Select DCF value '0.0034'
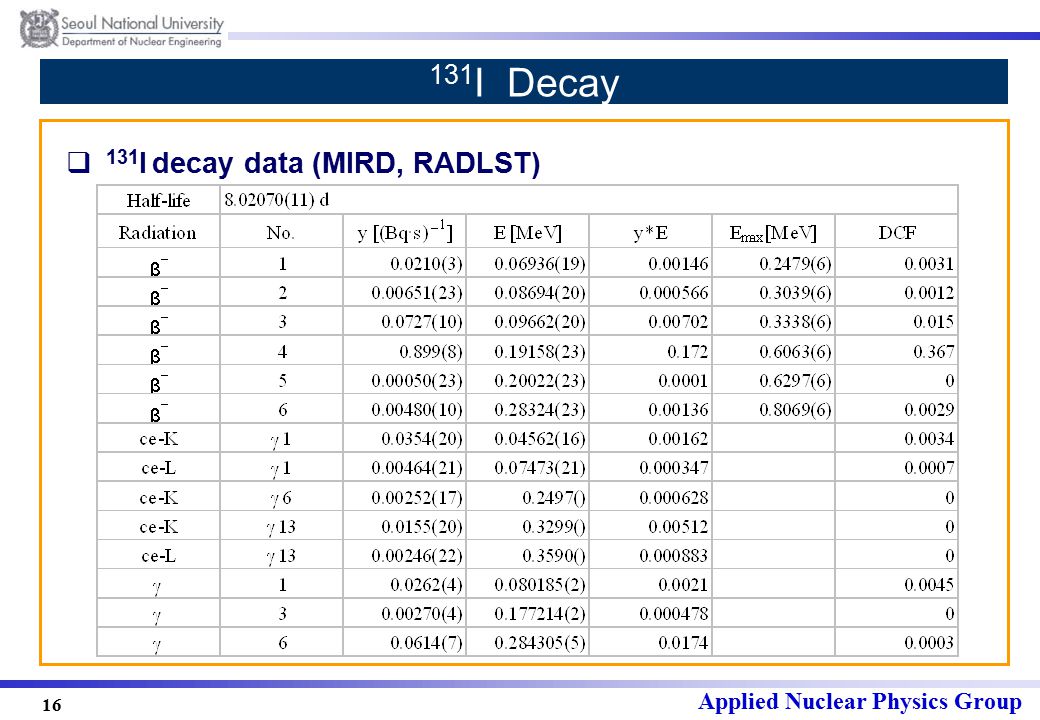 coord(929,439)
